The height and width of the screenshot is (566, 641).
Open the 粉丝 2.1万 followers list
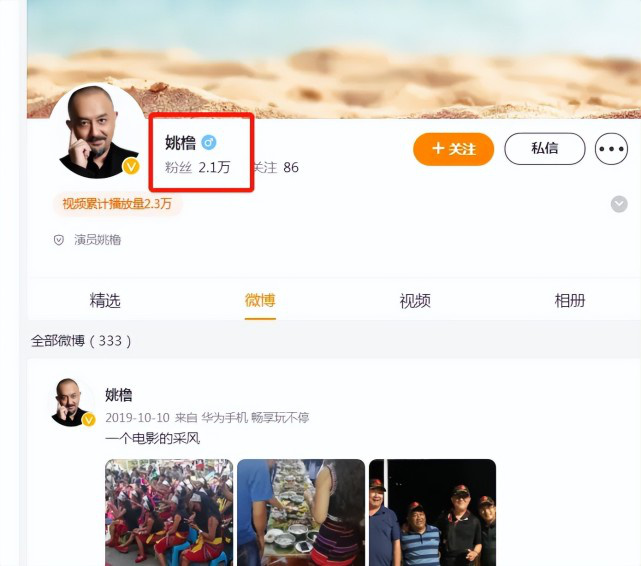click(x=197, y=167)
